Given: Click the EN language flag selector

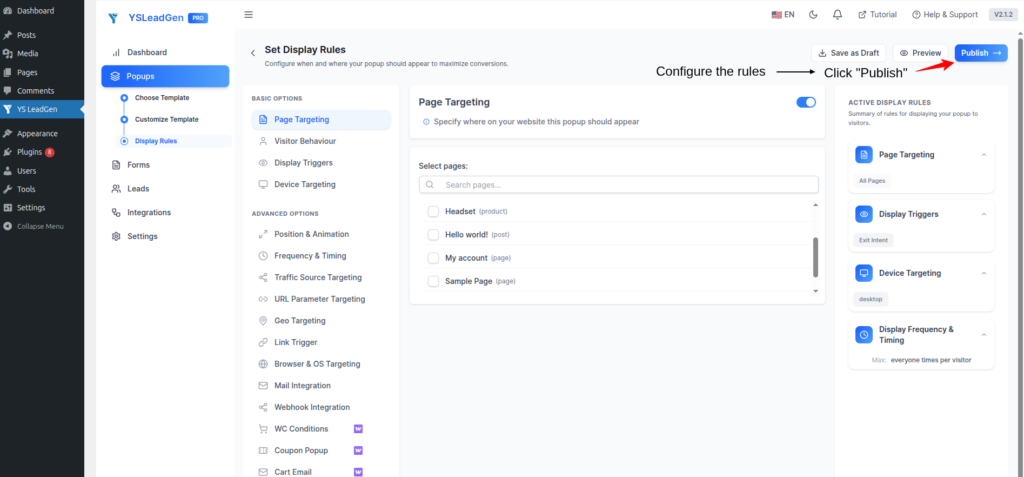Looking at the screenshot, I should coord(782,14).
